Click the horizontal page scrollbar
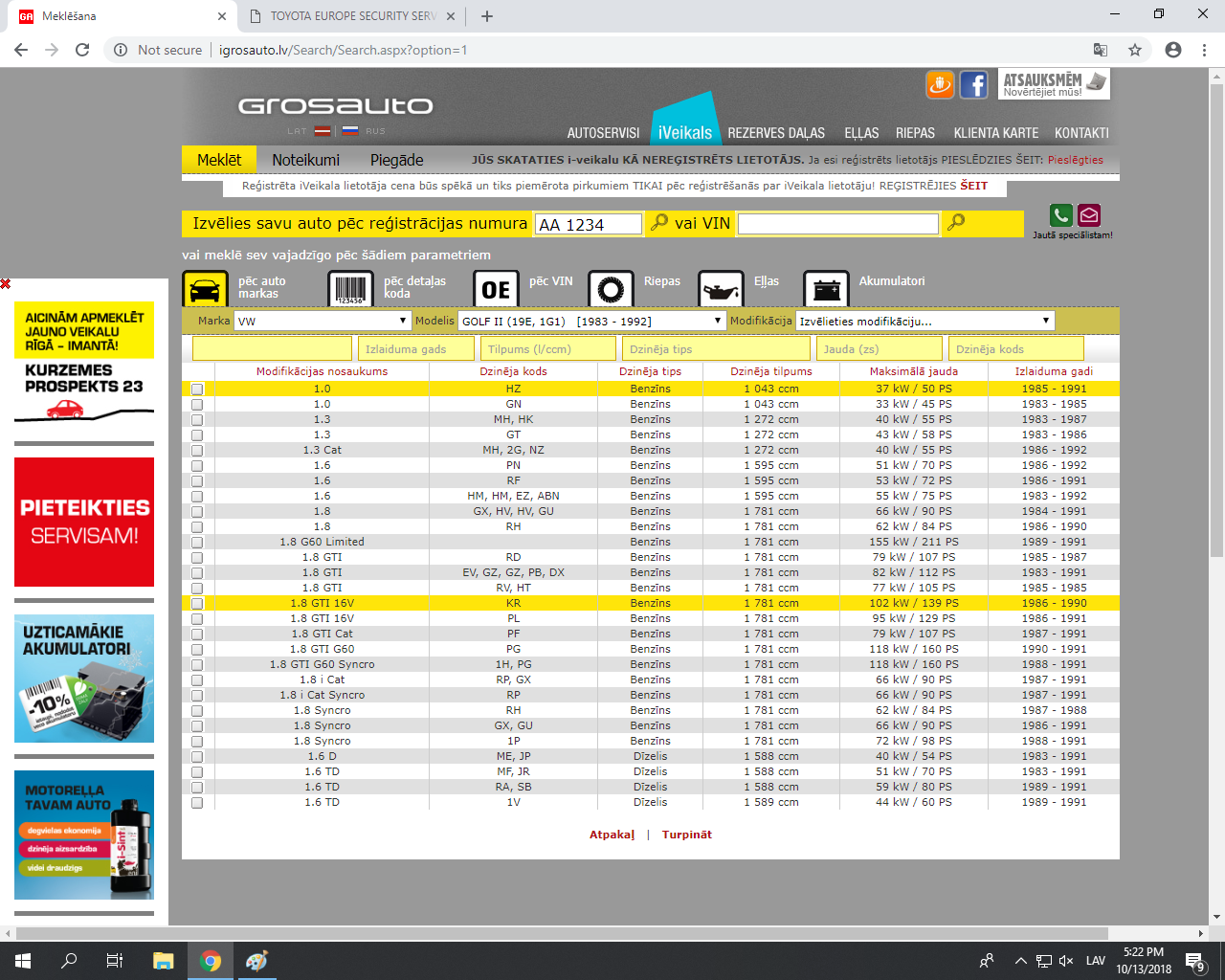 (561, 933)
